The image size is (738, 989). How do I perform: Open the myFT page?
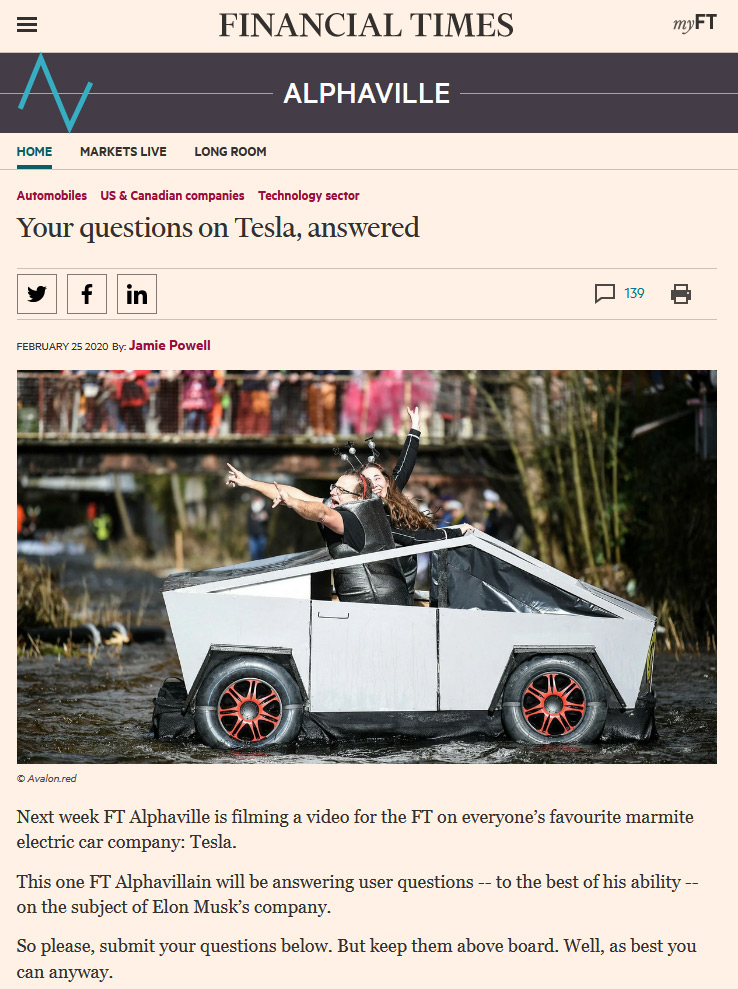(x=694, y=24)
